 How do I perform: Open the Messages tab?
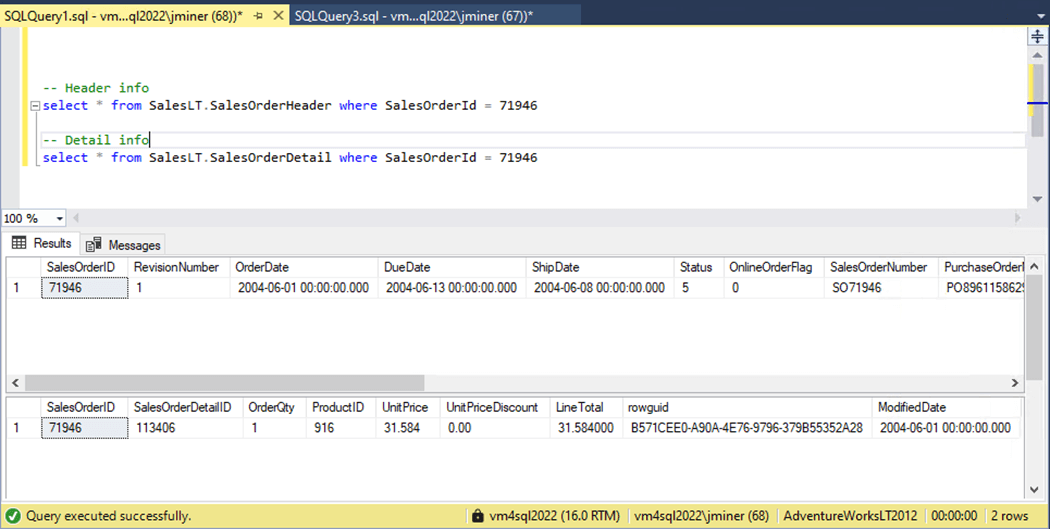coord(123,245)
